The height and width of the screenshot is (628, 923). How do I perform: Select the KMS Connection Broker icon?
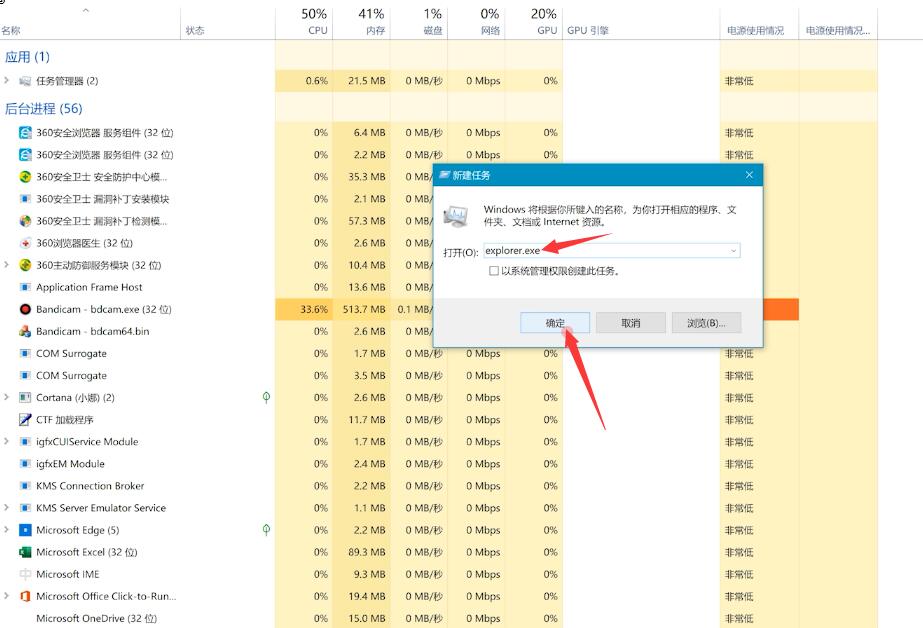pos(25,486)
